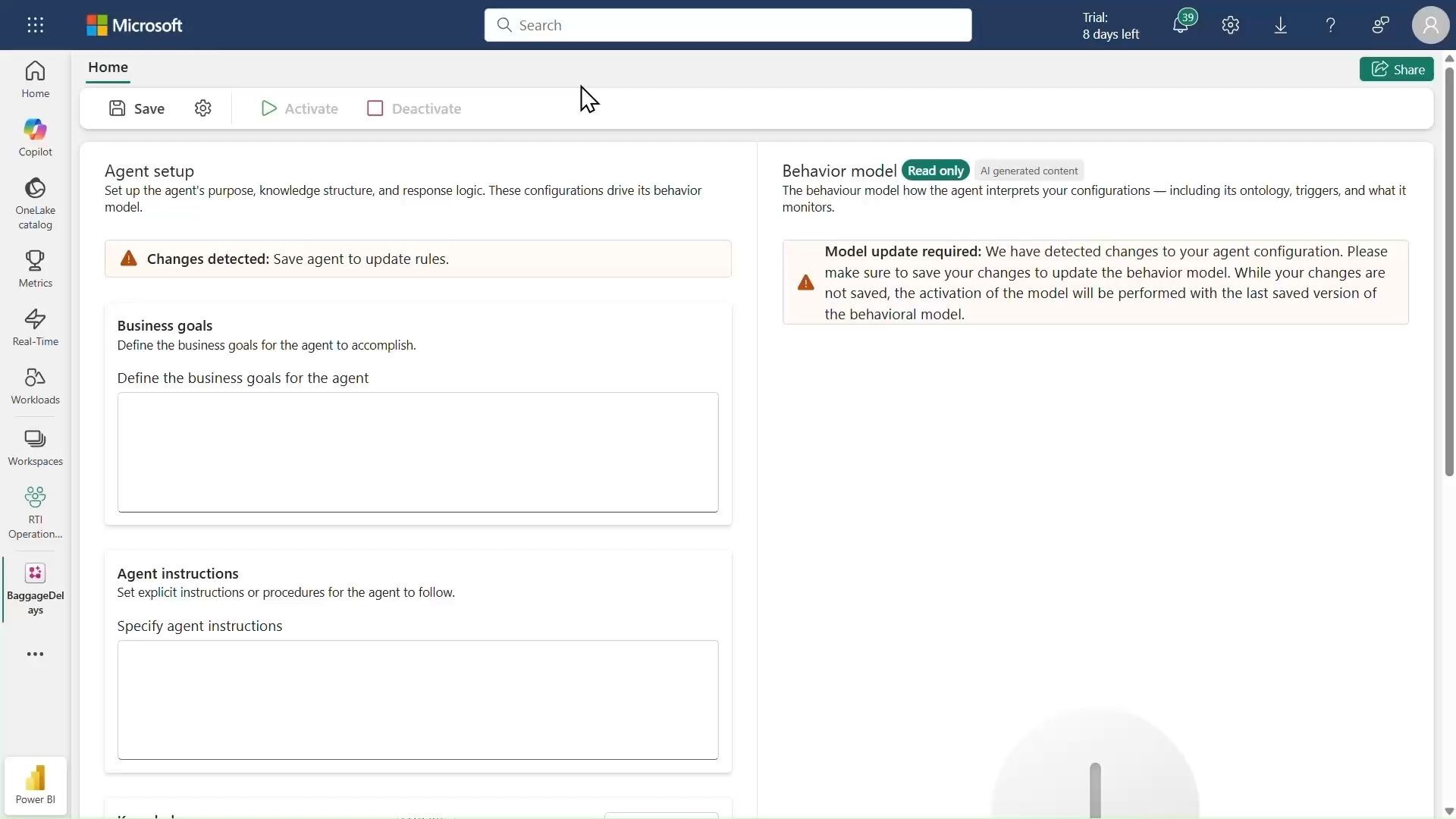
Task: Open the Workspaces pane
Action: pyautogui.click(x=35, y=447)
